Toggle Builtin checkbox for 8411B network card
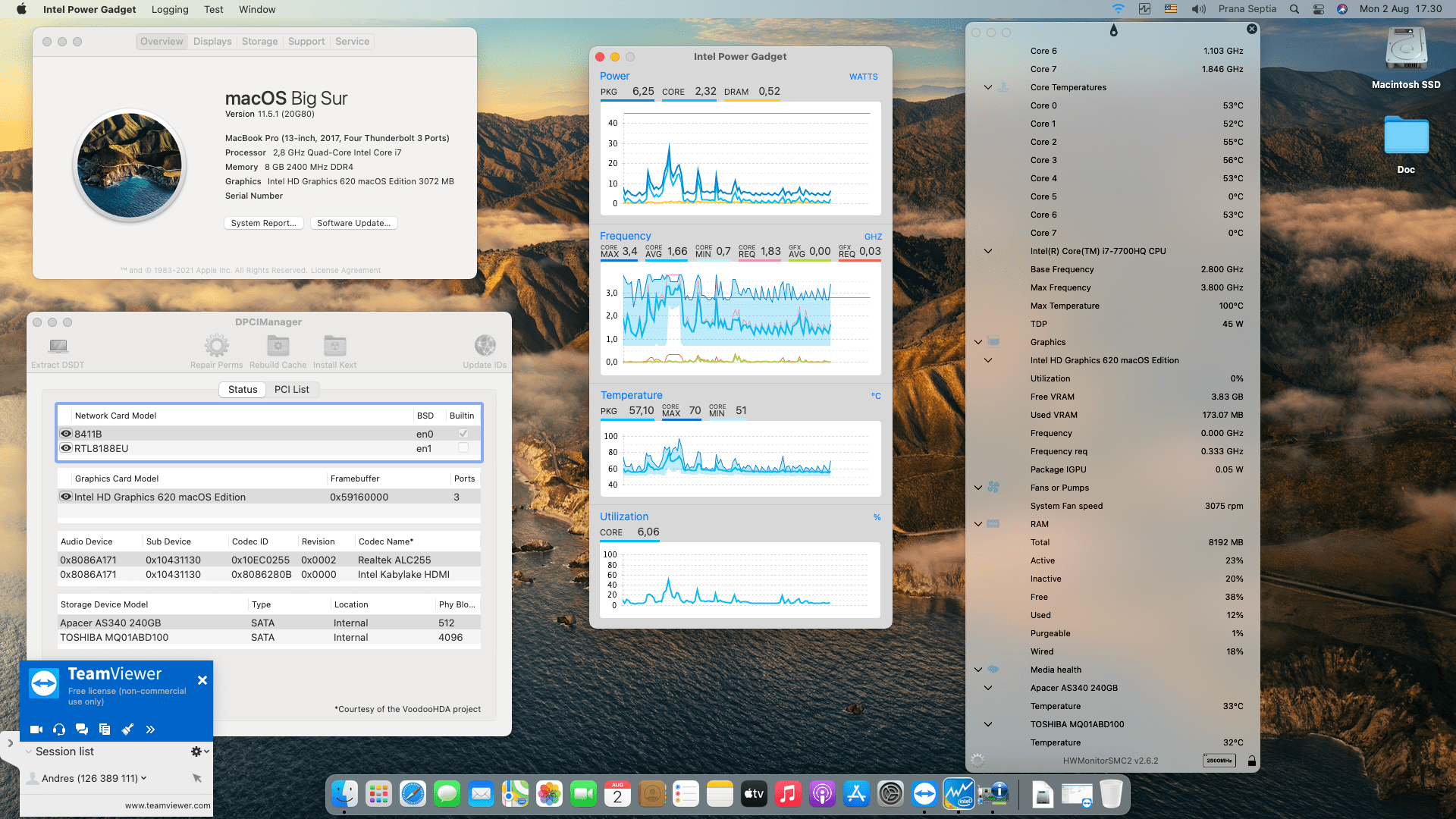 coord(463,433)
